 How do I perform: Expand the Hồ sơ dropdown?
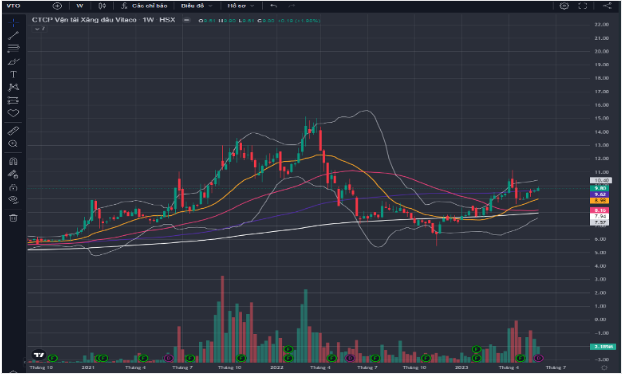[x=241, y=6]
